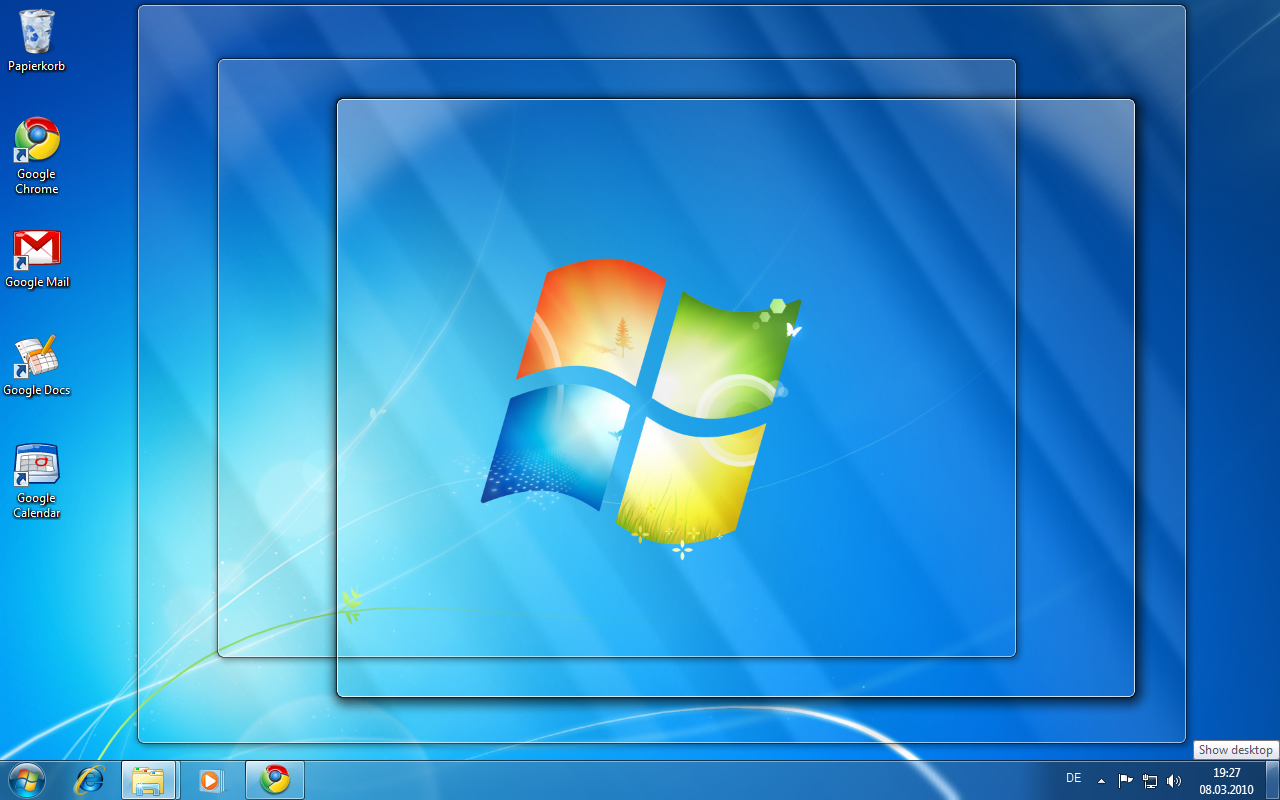Open the Google Docs shortcut
The image size is (1280, 800).
click(37, 358)
